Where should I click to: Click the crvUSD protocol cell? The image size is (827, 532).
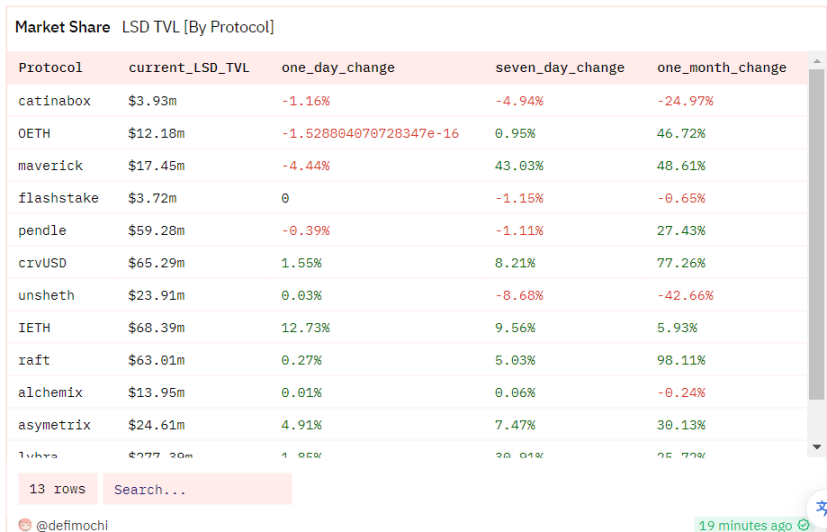click(42, 263)
